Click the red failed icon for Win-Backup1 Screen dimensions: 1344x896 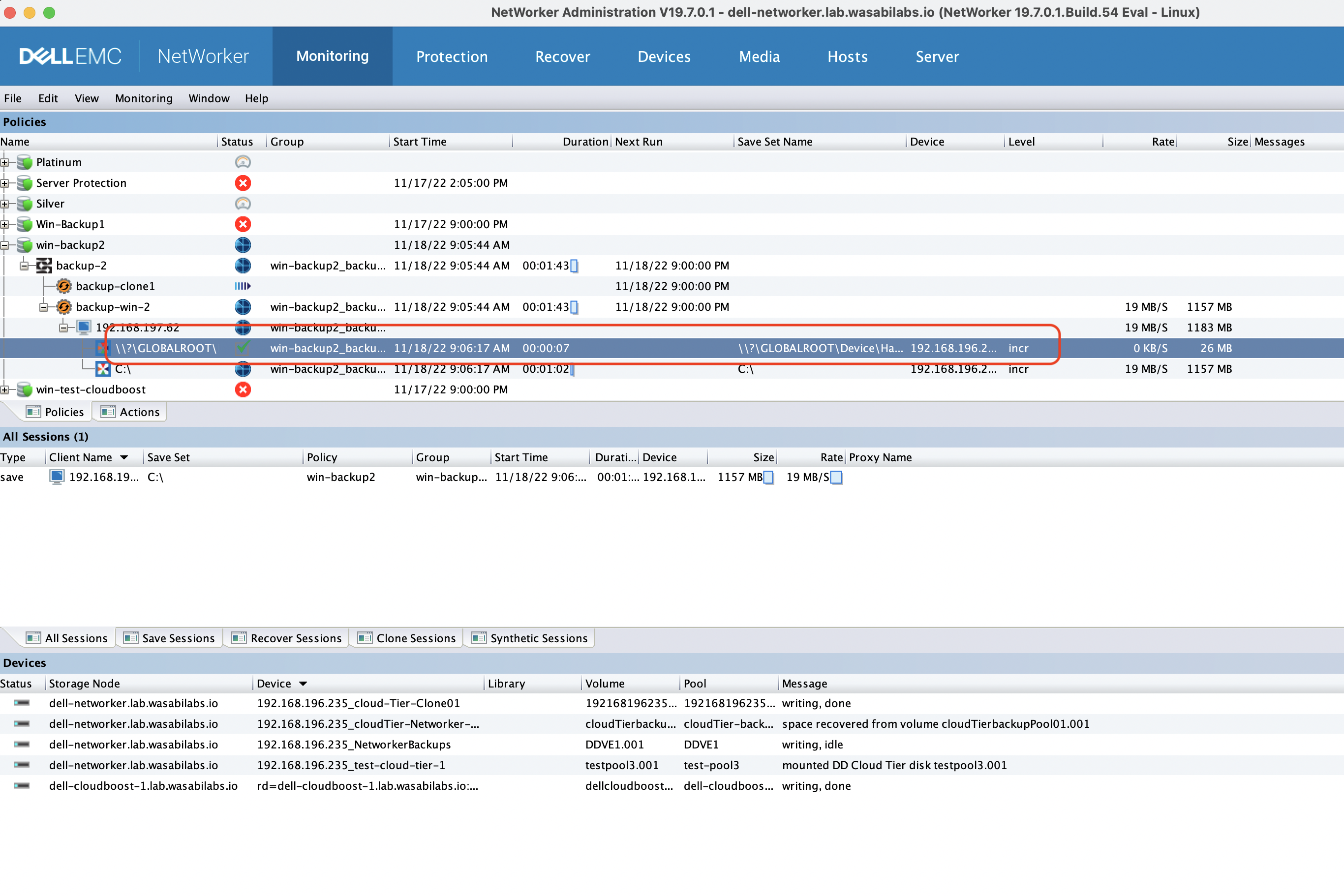[x=243, y=224]
